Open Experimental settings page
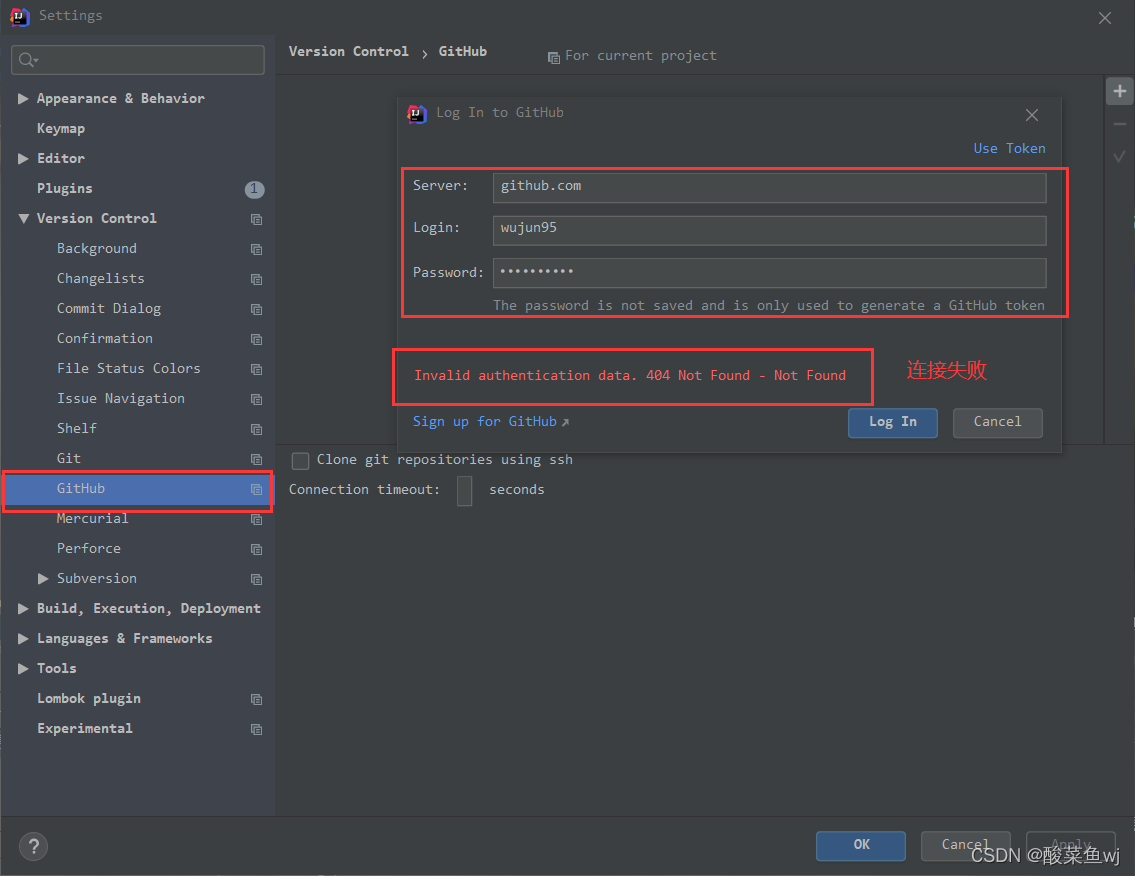Viewport: 1135px width, 876px height. [x=85, y=728]
